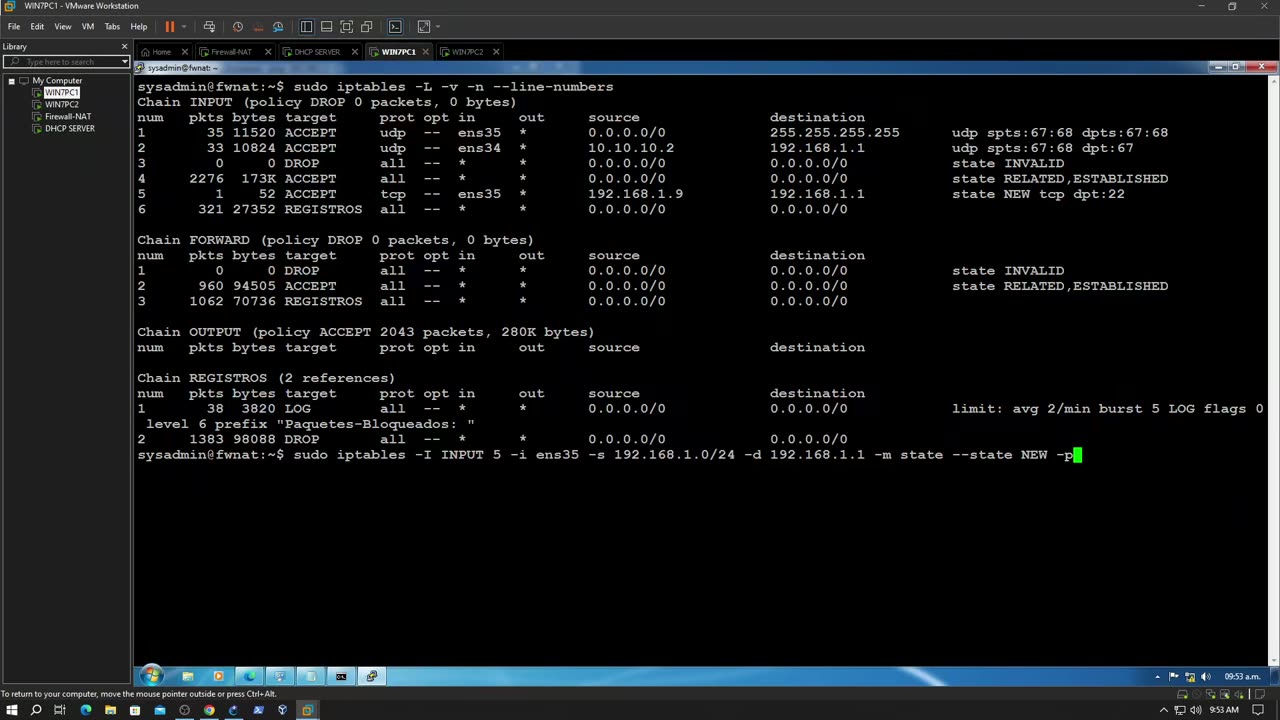This screenshot has height=720, width=1280.
Task: Open the power options dropdown beside pause
Action: pyautogui.click(x=183, y=27)
